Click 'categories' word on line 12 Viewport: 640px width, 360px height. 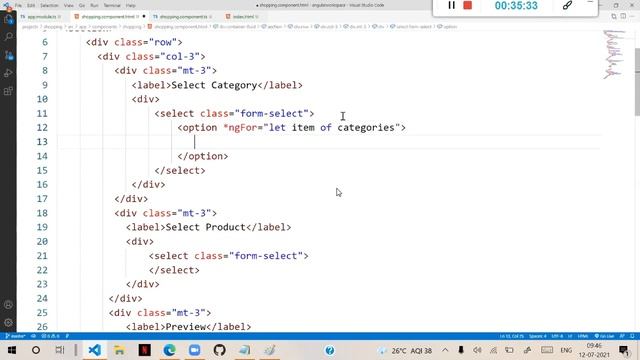coord(366,128)
